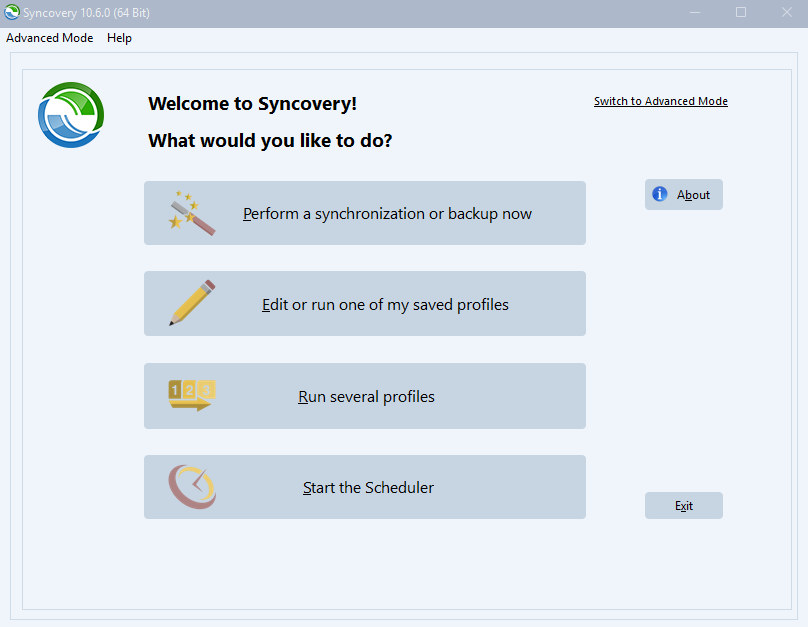
Task: Click the Welcome to Syncovery heading
Action: [252, 104]
